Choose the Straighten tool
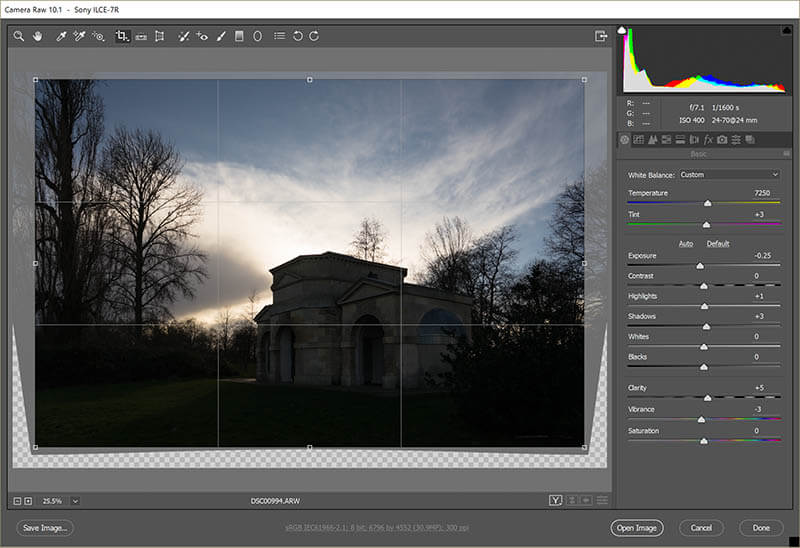Image resolution: width=800 pixels, height=548 pixels. 141,36
